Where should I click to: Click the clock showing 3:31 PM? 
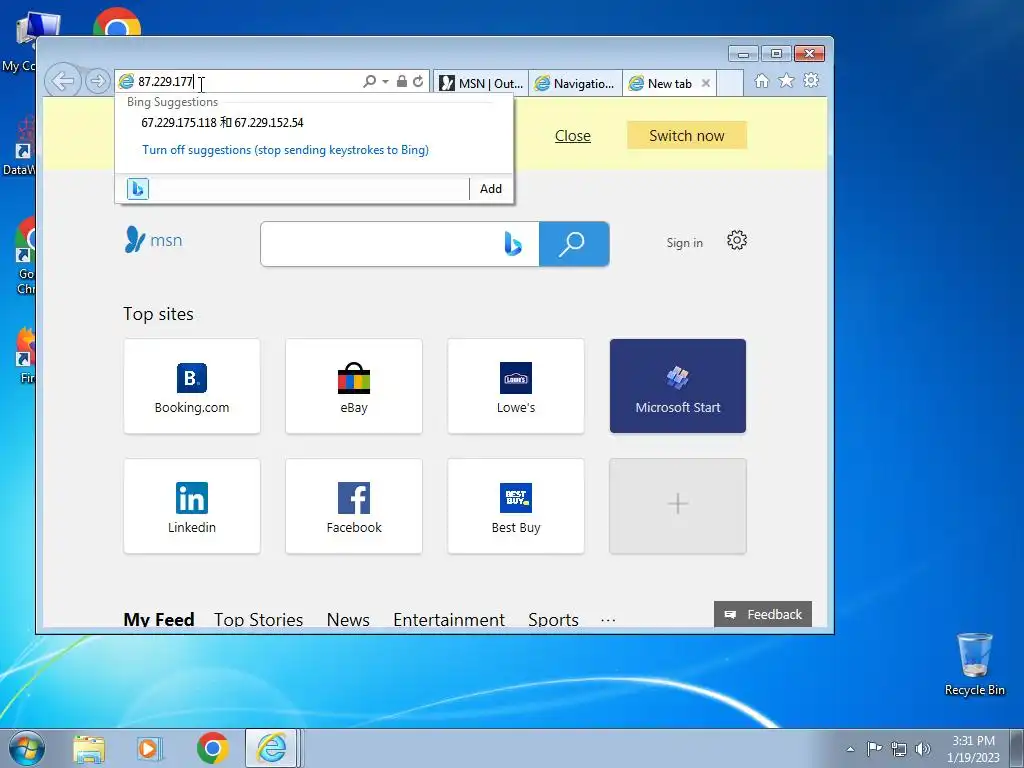tap(973, 748)
